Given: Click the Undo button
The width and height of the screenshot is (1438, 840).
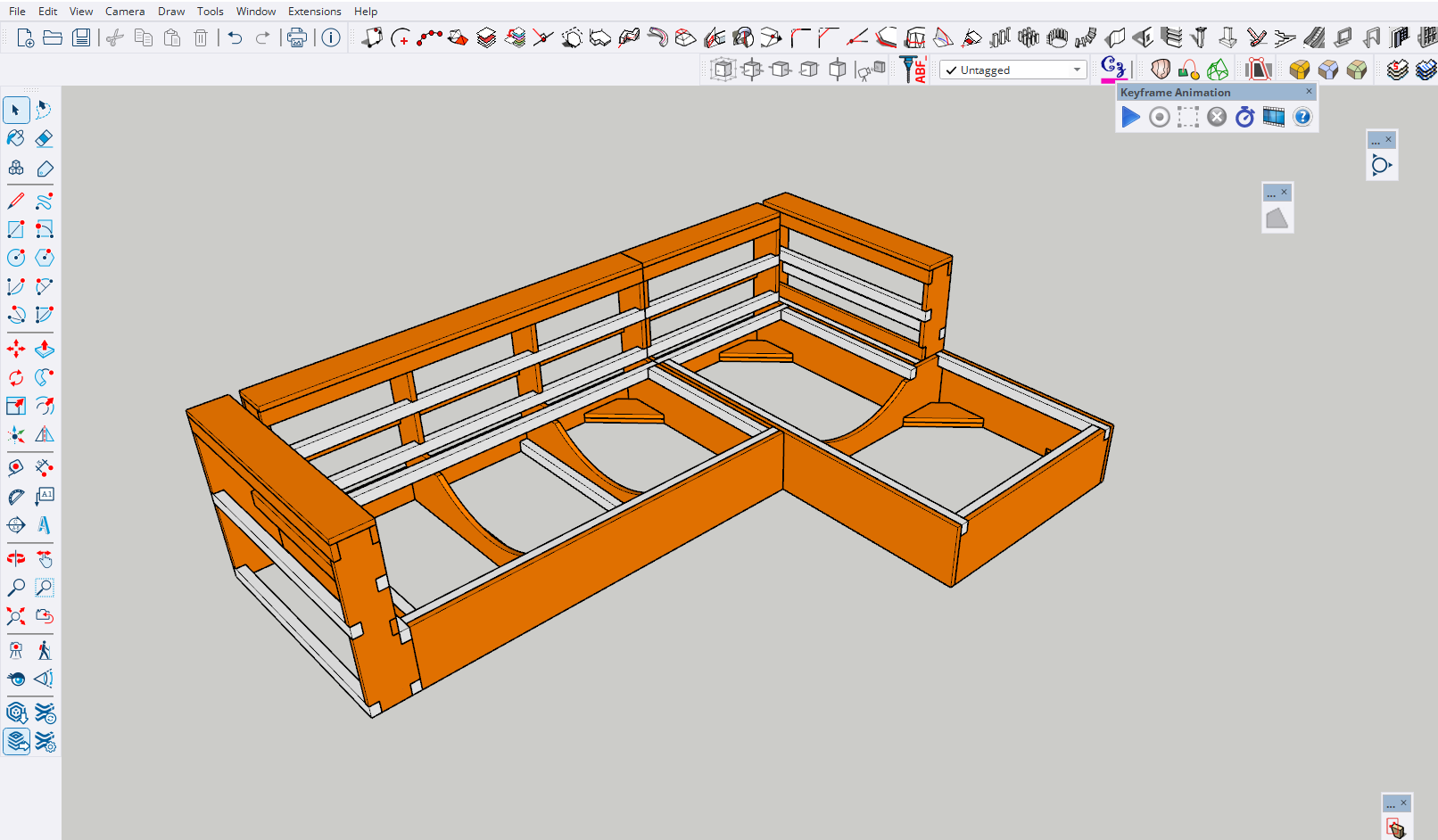Looking at the screenshot, I should [x=235, y=37].
